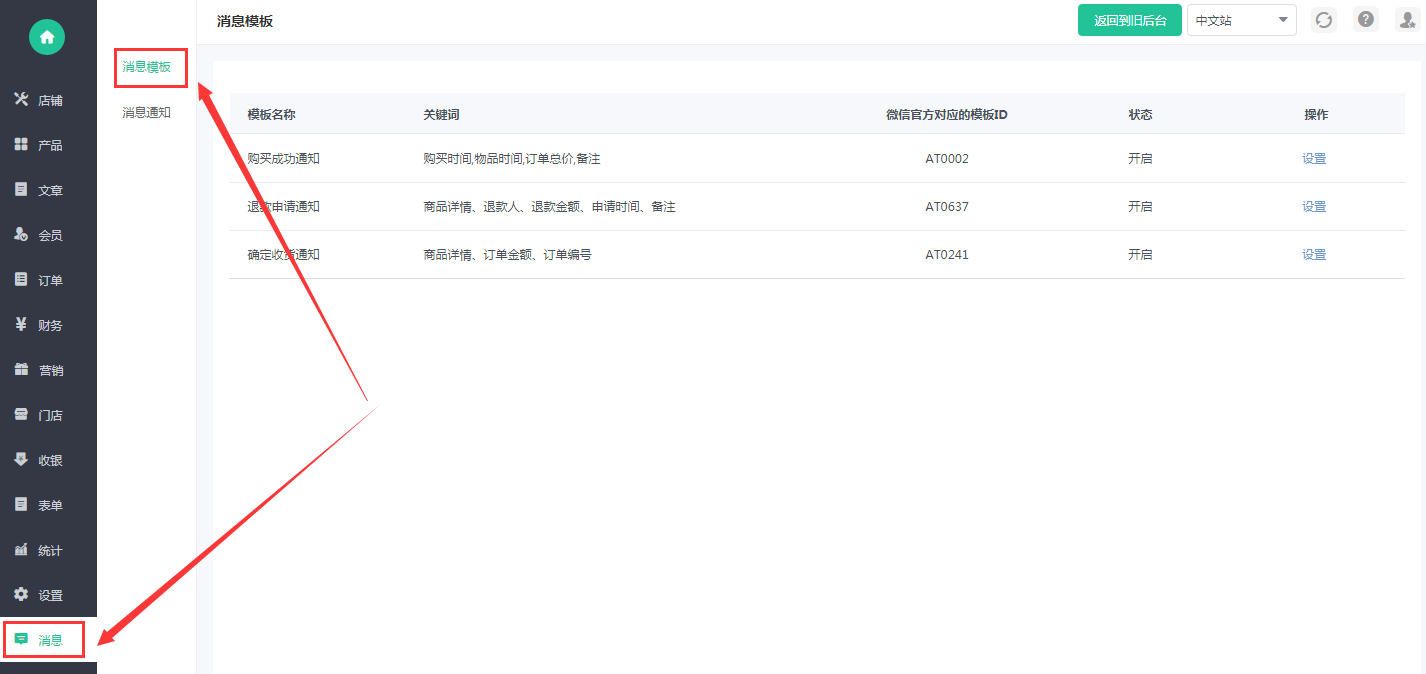Viewport: 1426px width, 674px height.
Task: Click the 统计 chart icon
Action: click(x=21, y=549)
